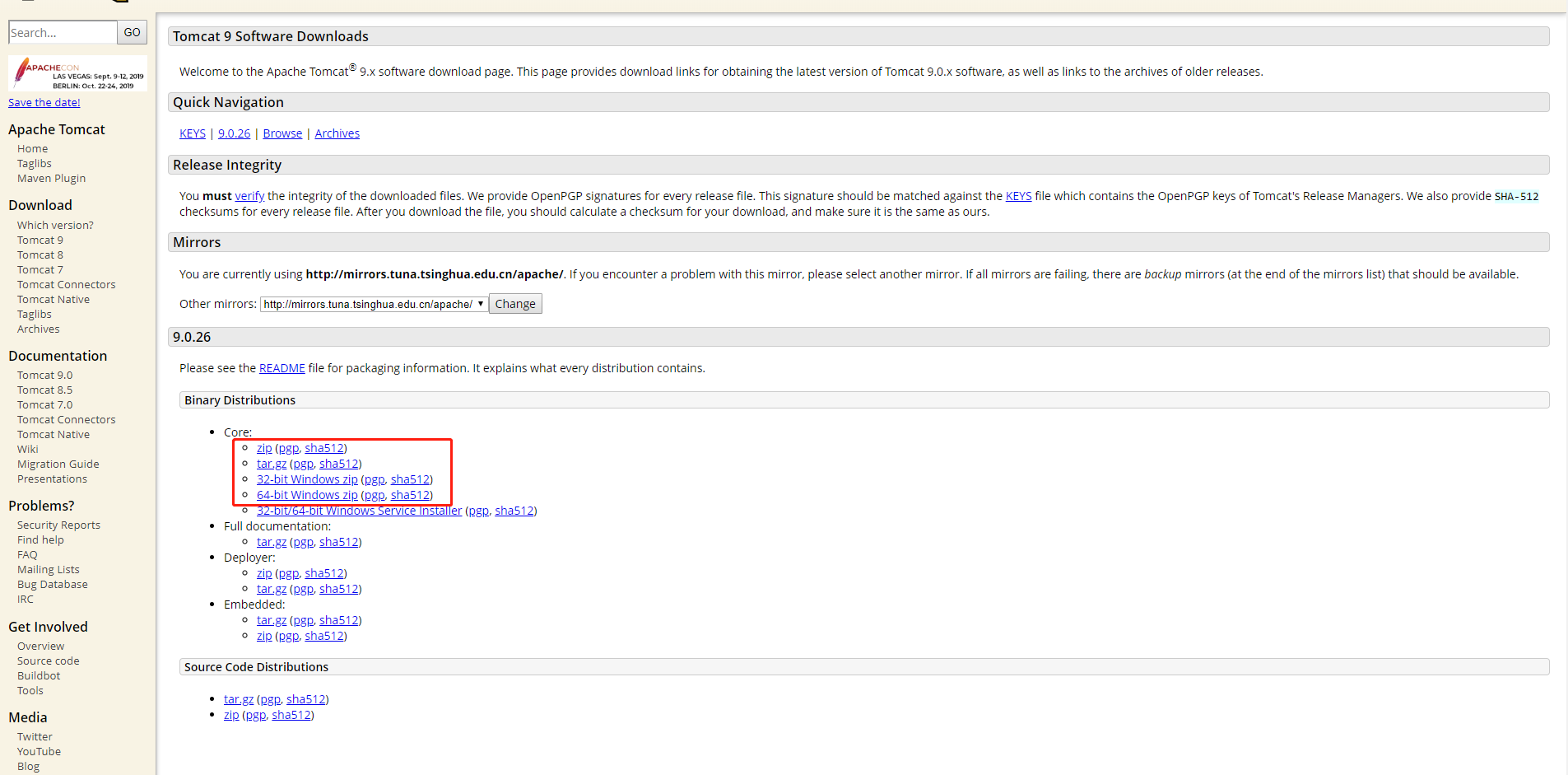The image size is (1568, 775).
Task: Open Mailing Lists sidebar link
Action: point(49,570)
